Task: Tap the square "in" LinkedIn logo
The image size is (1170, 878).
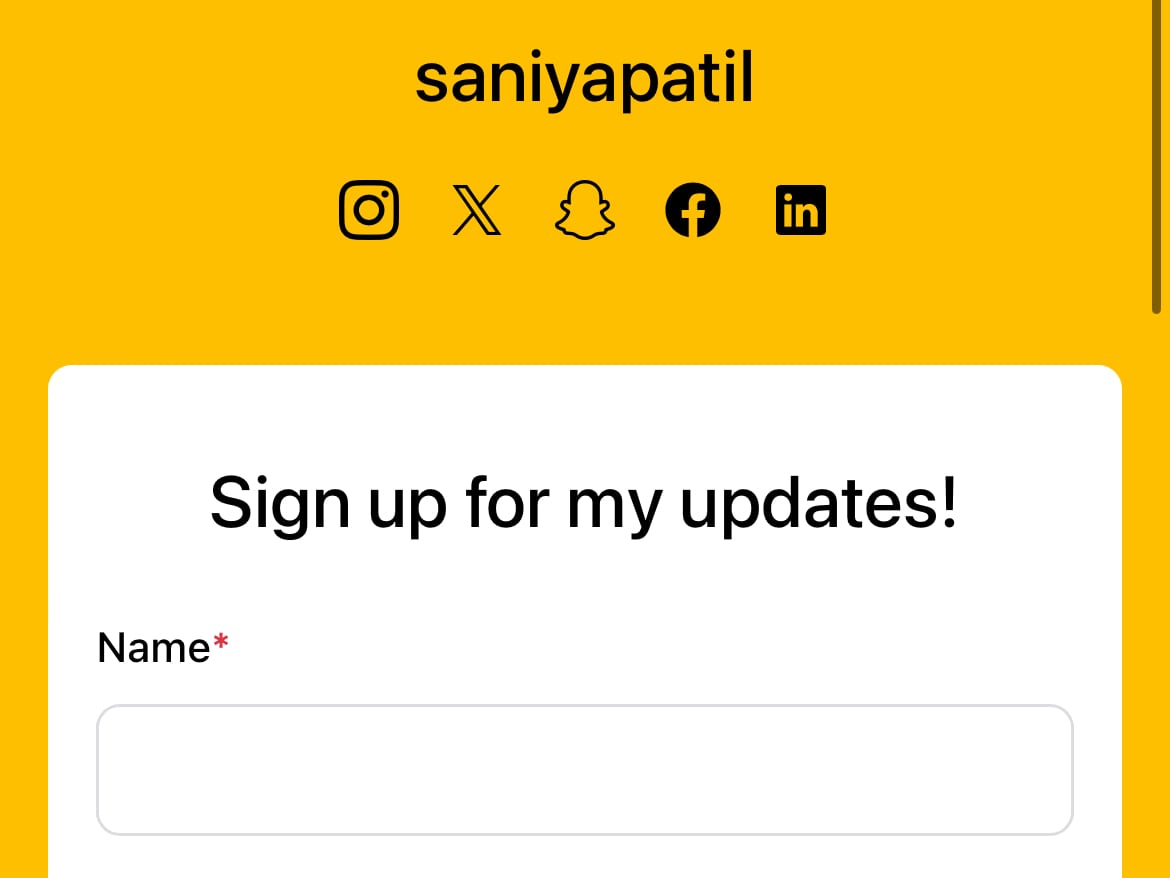Action: [x=801, y=210]
